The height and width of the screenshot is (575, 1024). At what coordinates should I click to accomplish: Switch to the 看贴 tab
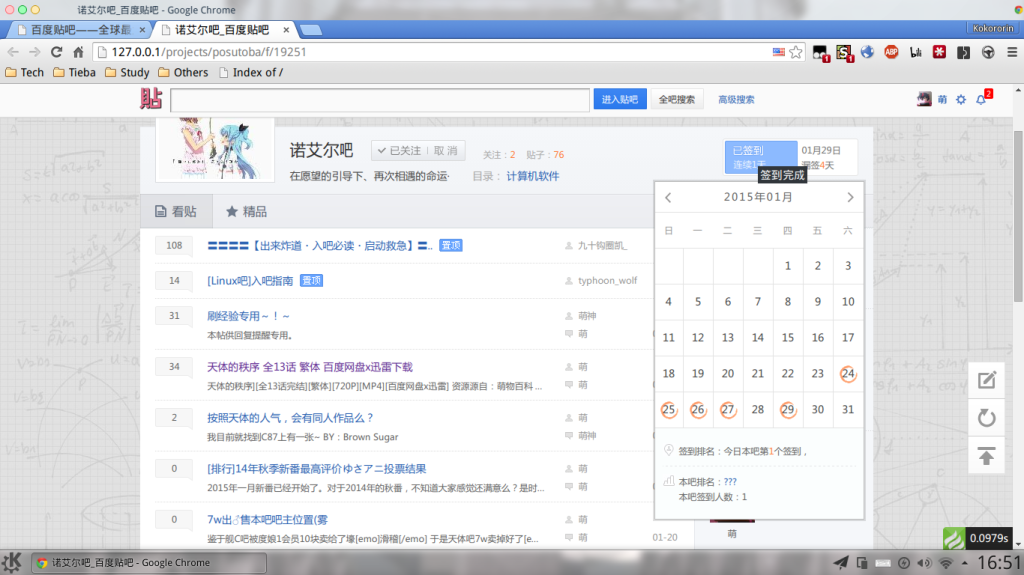tap(176, 212)
